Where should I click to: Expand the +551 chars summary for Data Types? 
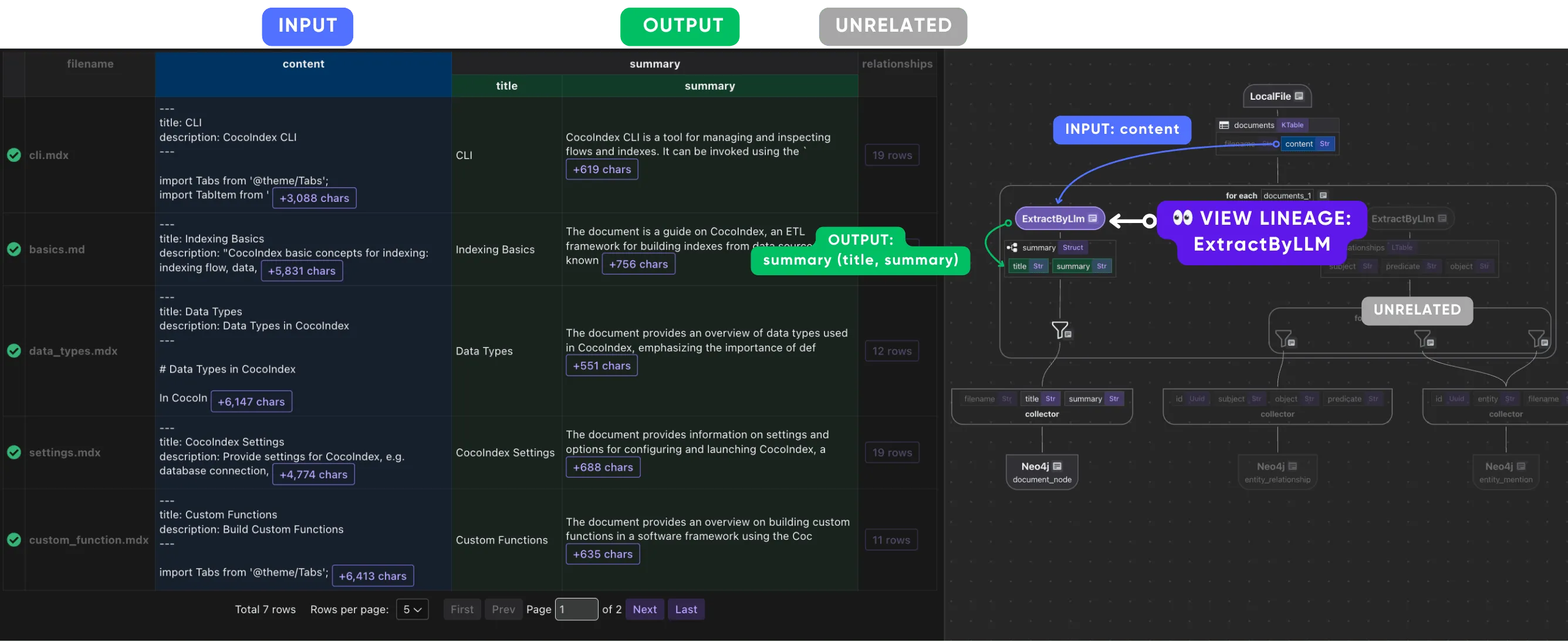[601, 366]
